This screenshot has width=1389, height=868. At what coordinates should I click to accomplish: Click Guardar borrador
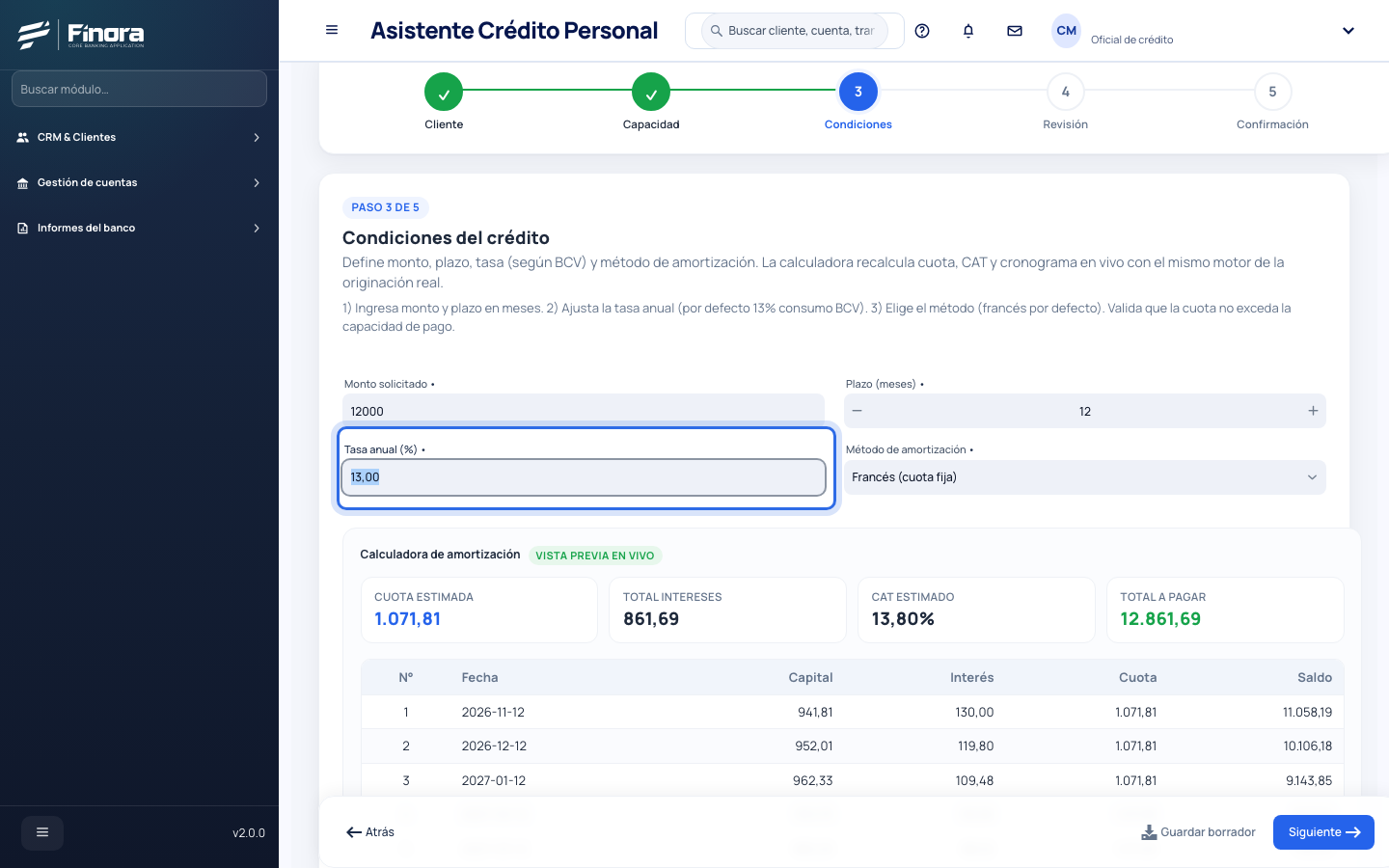pyautogui.click(x=1198, y=832)
